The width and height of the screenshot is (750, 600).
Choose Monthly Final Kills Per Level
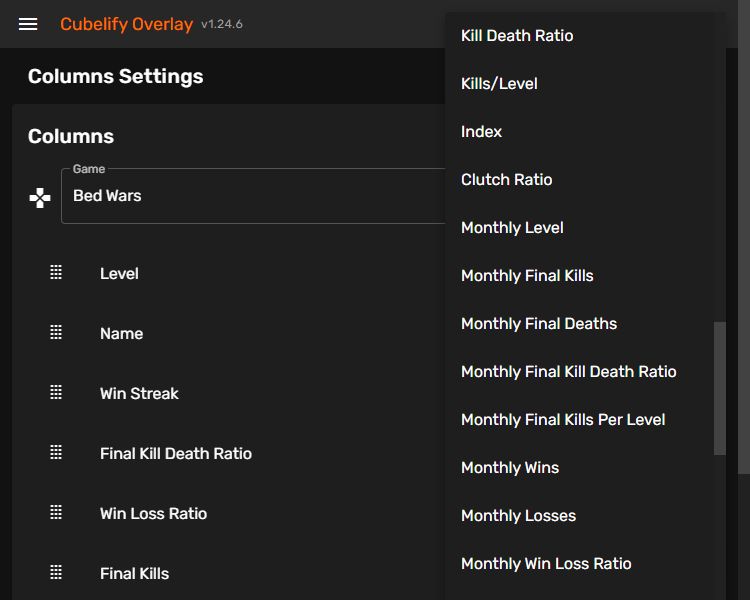[x=563, y=420]
